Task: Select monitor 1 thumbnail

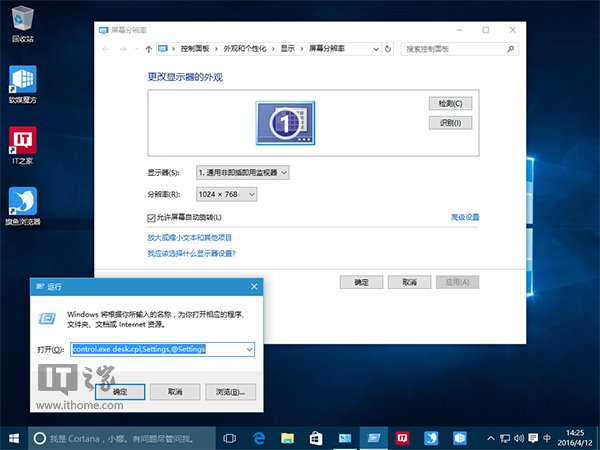Action: (x=285, y=123)
